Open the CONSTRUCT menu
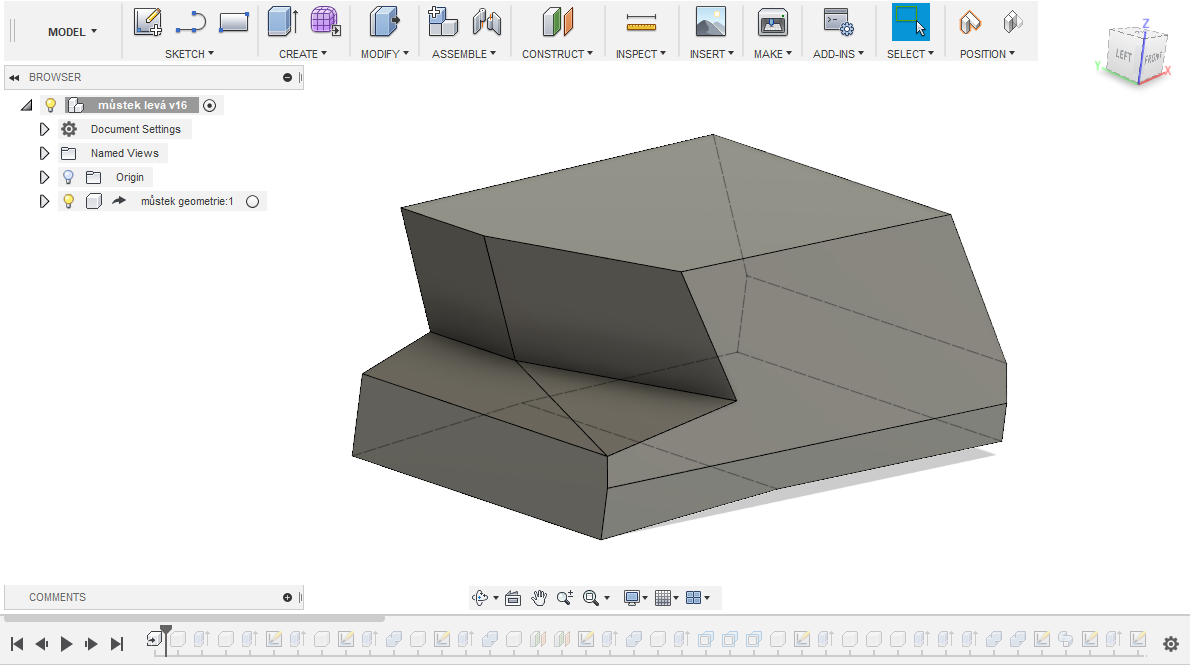 coord(557,54)
